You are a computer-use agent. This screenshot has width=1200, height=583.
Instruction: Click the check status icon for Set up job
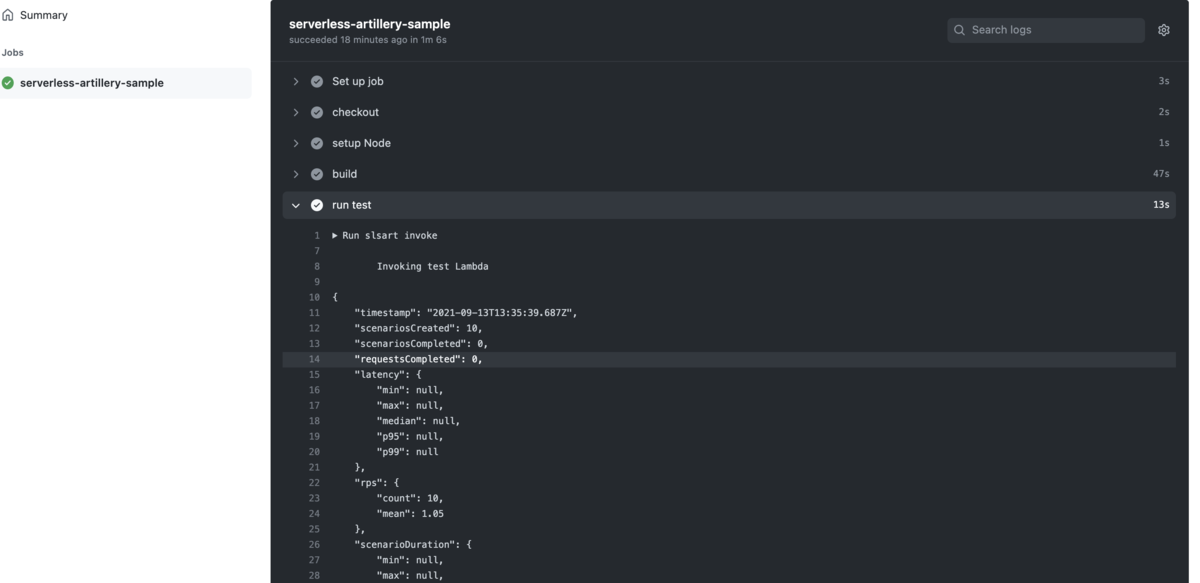317,81
